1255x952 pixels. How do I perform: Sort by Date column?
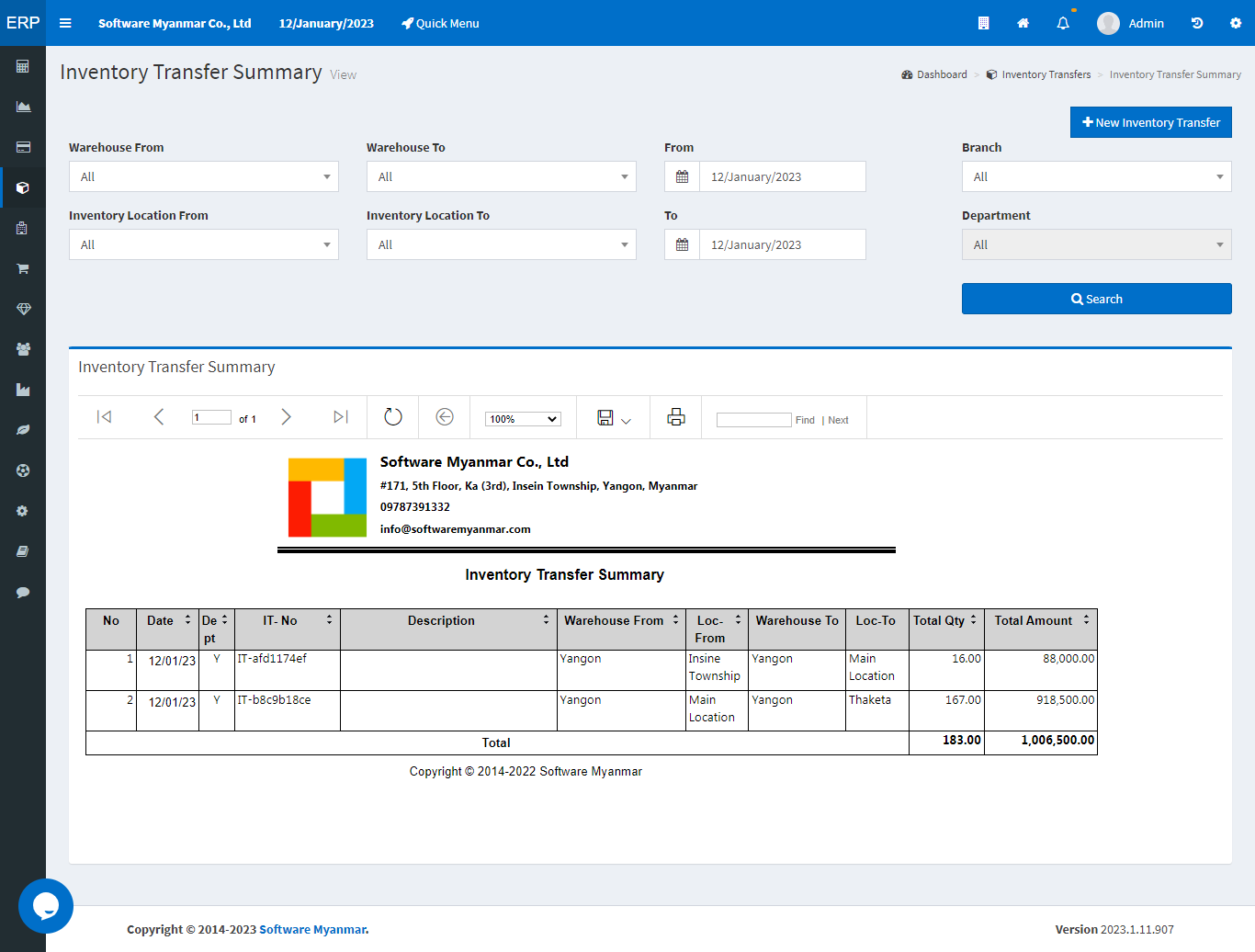click(x=187, y=620)
